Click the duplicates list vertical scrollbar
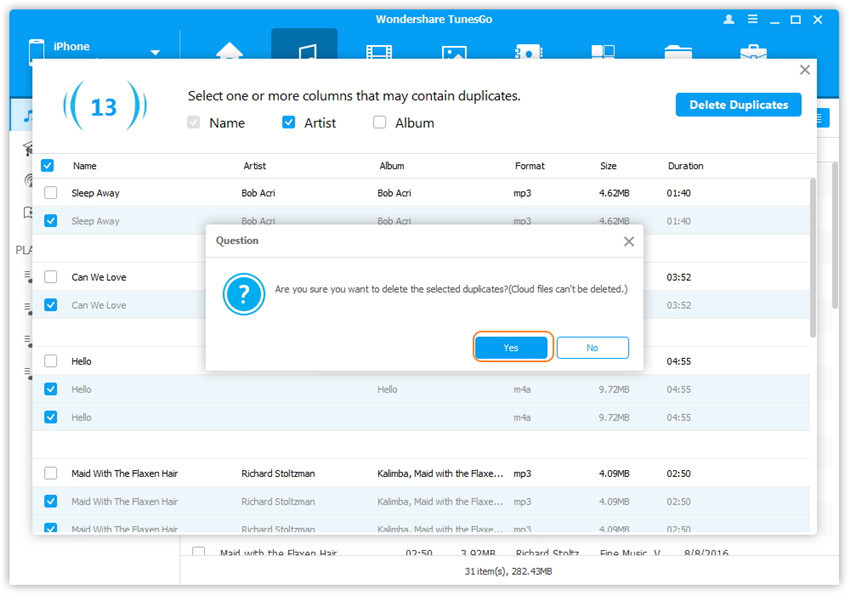Screen dimensions: 850x595 point(813,260)
